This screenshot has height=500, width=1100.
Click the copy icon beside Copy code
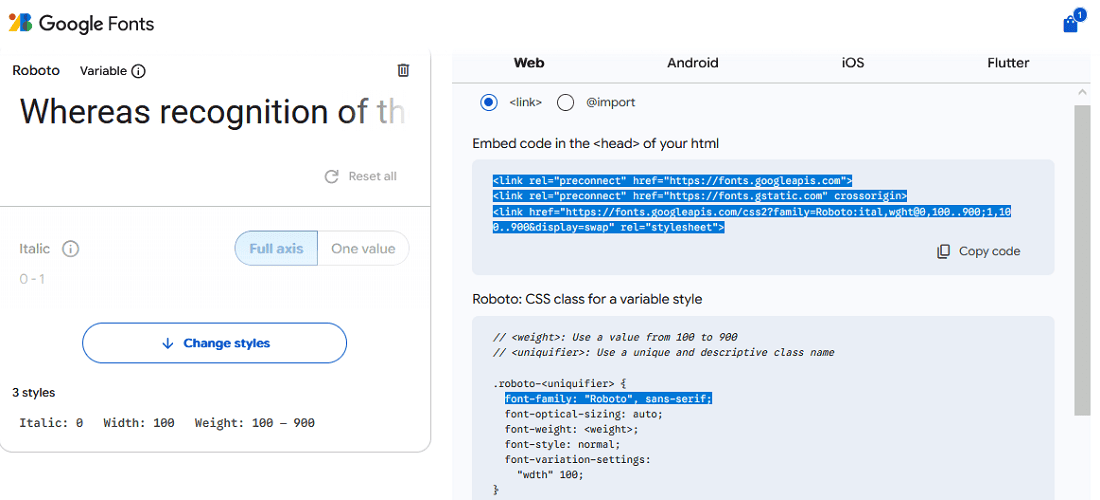point(944,251)
